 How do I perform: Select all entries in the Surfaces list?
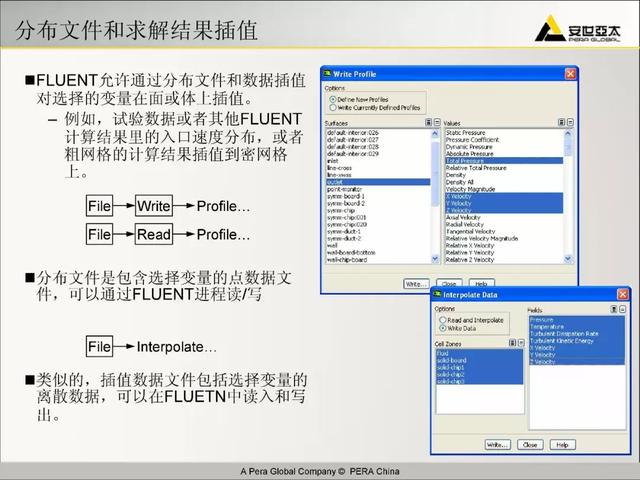pyautogui.click(x=428, y=122)
